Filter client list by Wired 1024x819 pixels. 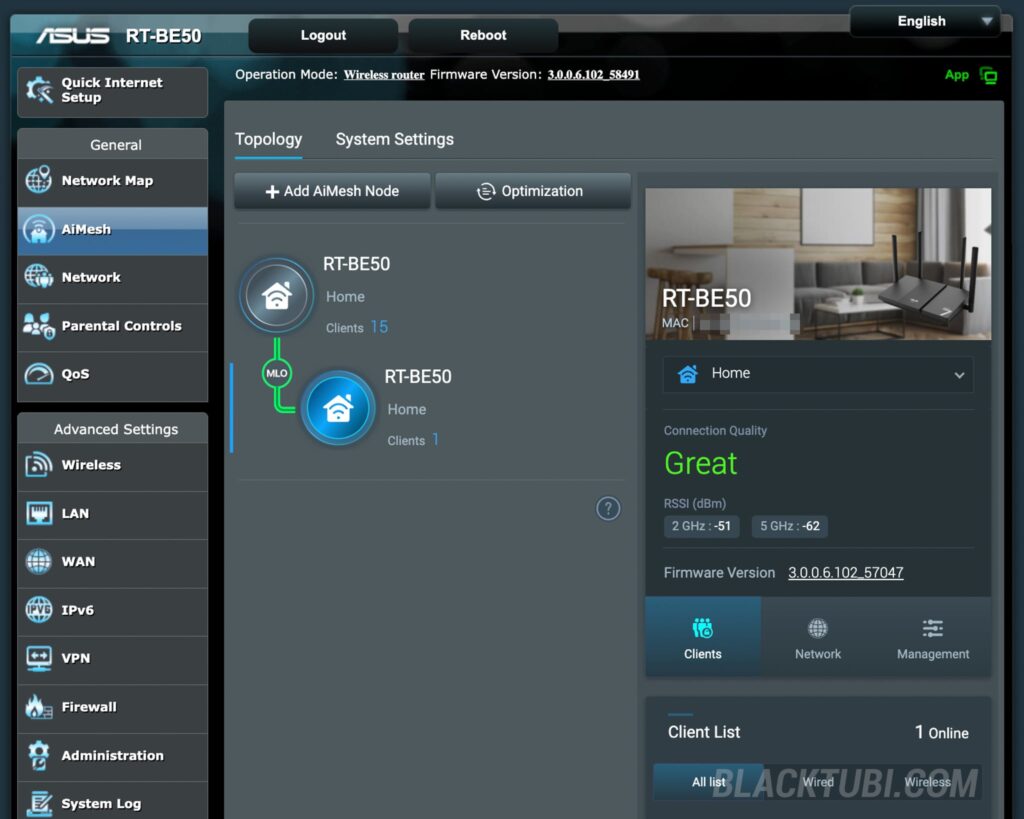click(x=817, y=782)
